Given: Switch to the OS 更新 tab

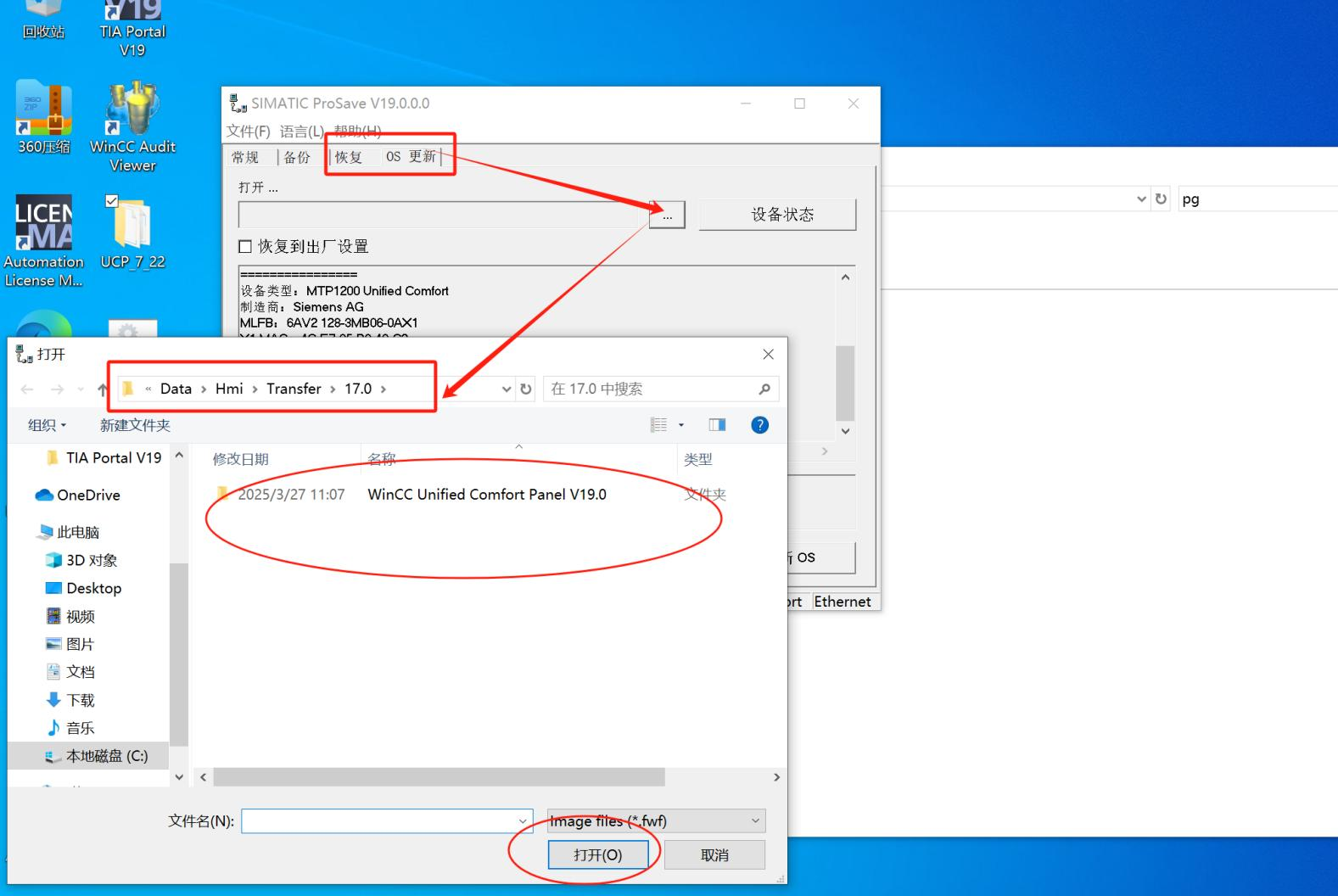Looking at the screenshot, I should point(411,156).
